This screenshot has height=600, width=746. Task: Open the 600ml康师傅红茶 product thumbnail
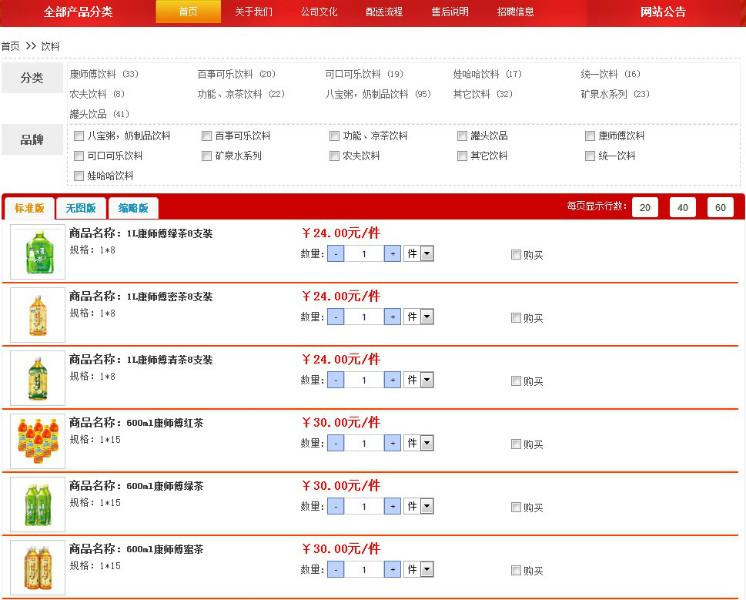tap(38, 441)
